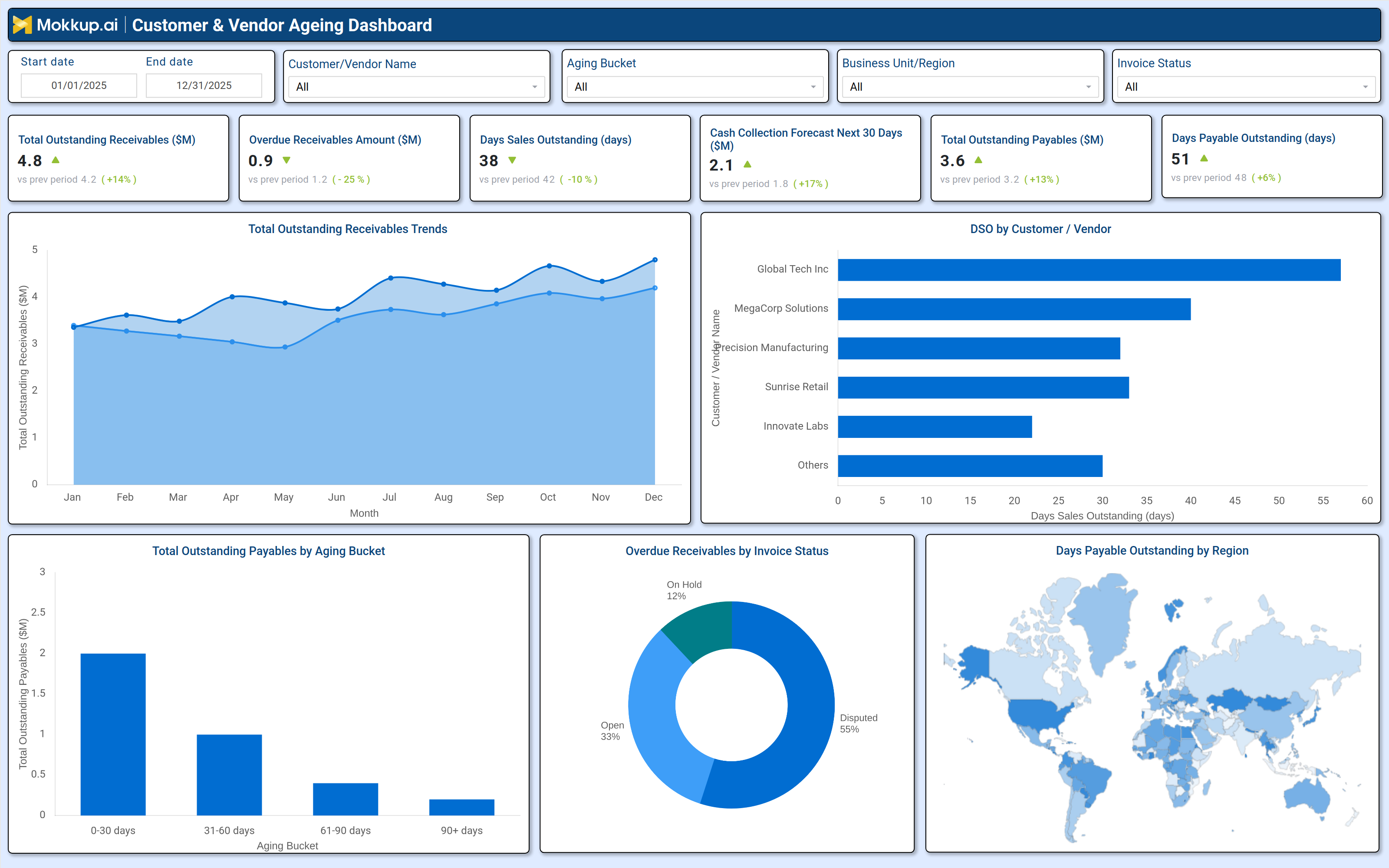Click the 31-60 days payables bar
The image size is (1389, 868).
229,775
